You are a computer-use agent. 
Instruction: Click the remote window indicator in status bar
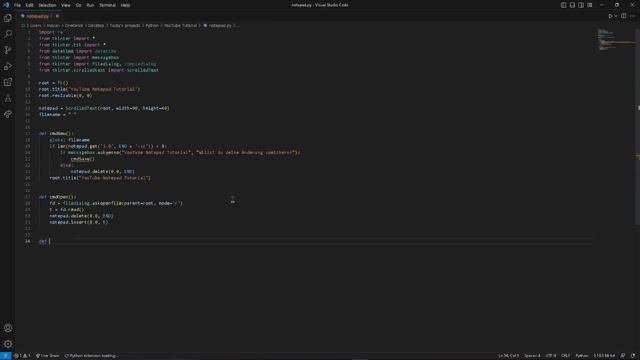point(5,356)
